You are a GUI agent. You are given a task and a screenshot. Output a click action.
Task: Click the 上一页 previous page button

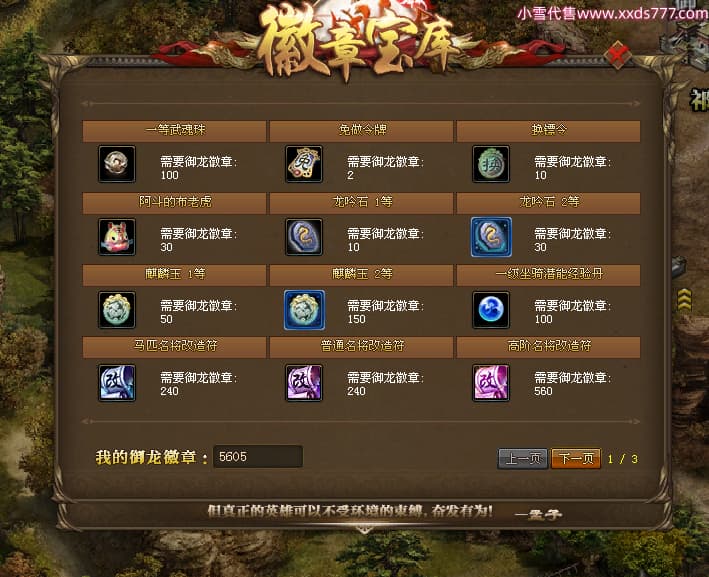point(523,459)
